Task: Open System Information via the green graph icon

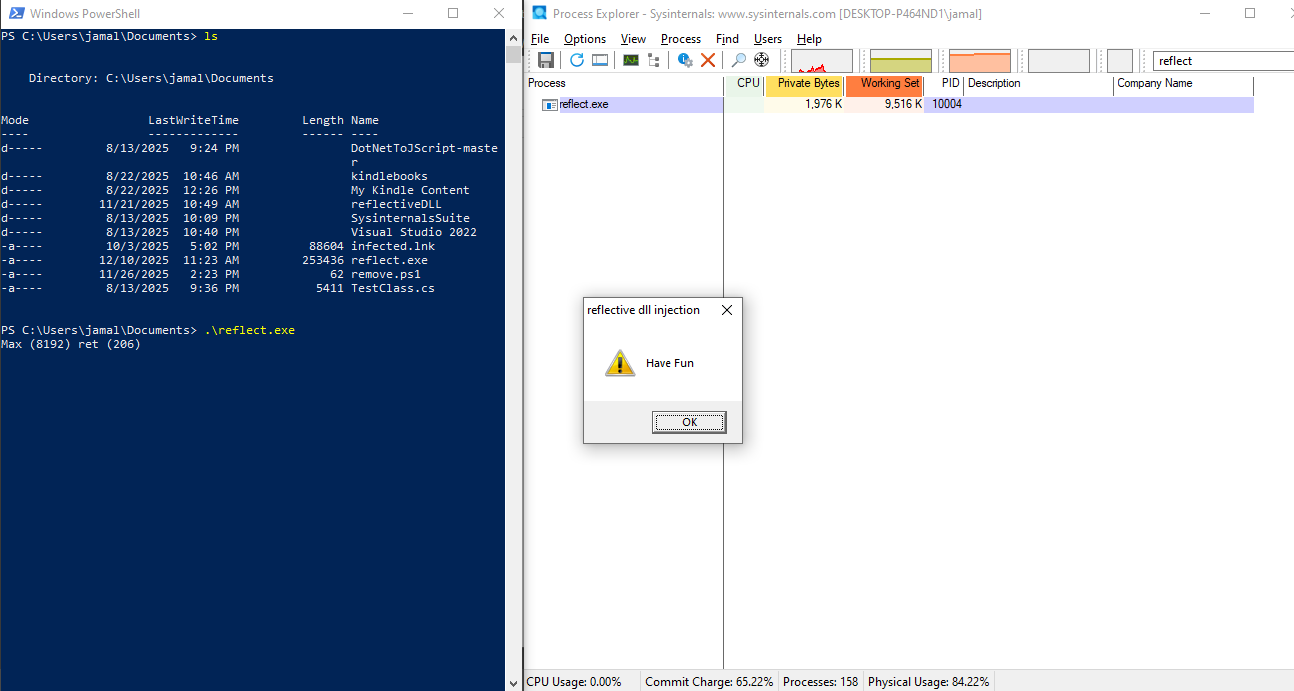Action: [631, 60]
